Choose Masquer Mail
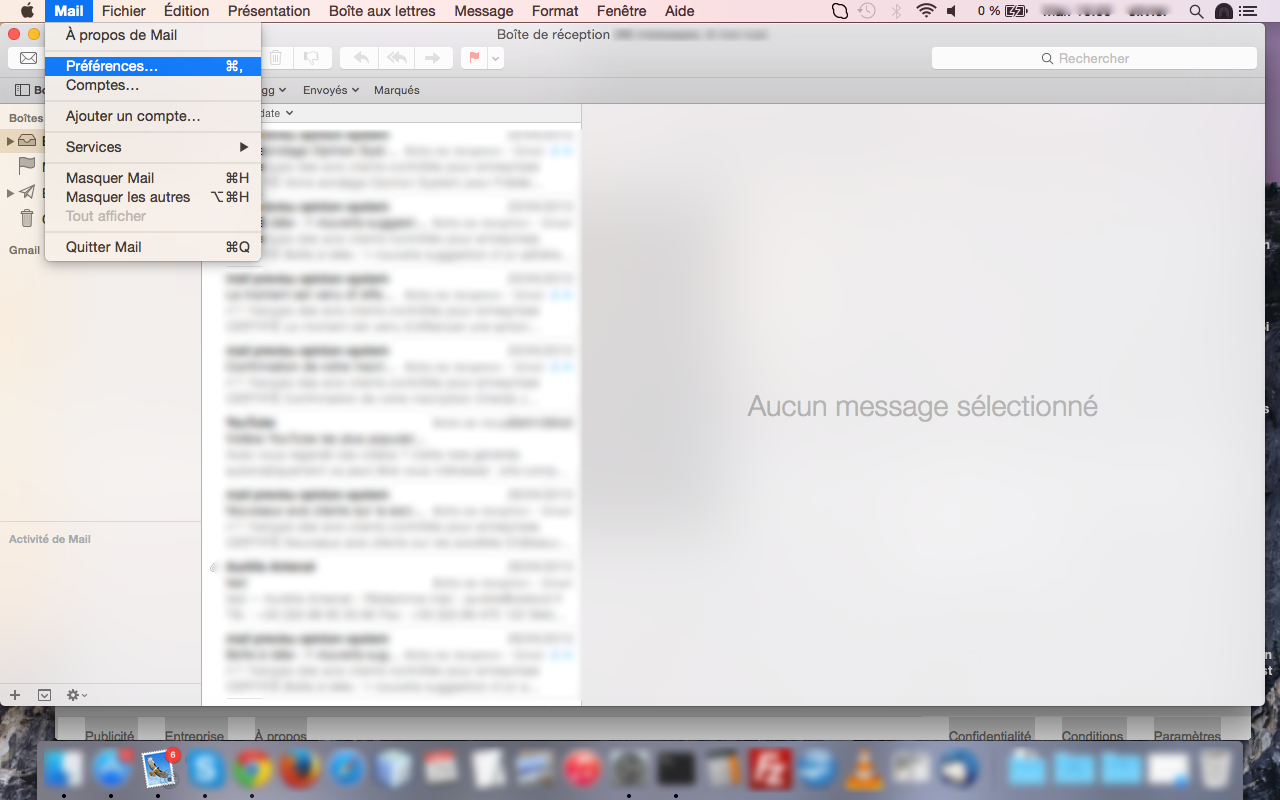The height and width of the screenshot is (800, 1280). 153,178
